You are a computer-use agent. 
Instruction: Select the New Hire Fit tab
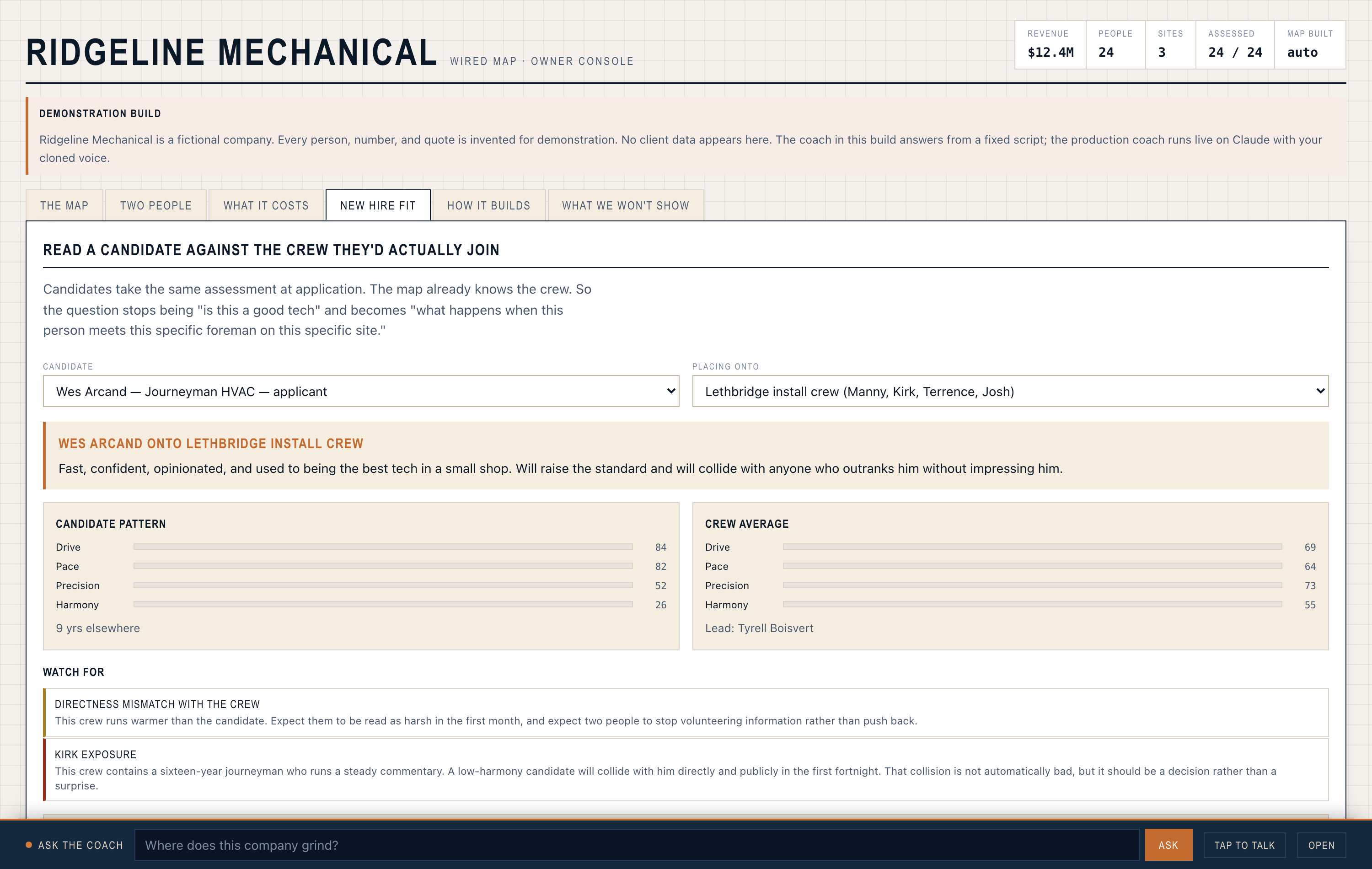point(378,205)
